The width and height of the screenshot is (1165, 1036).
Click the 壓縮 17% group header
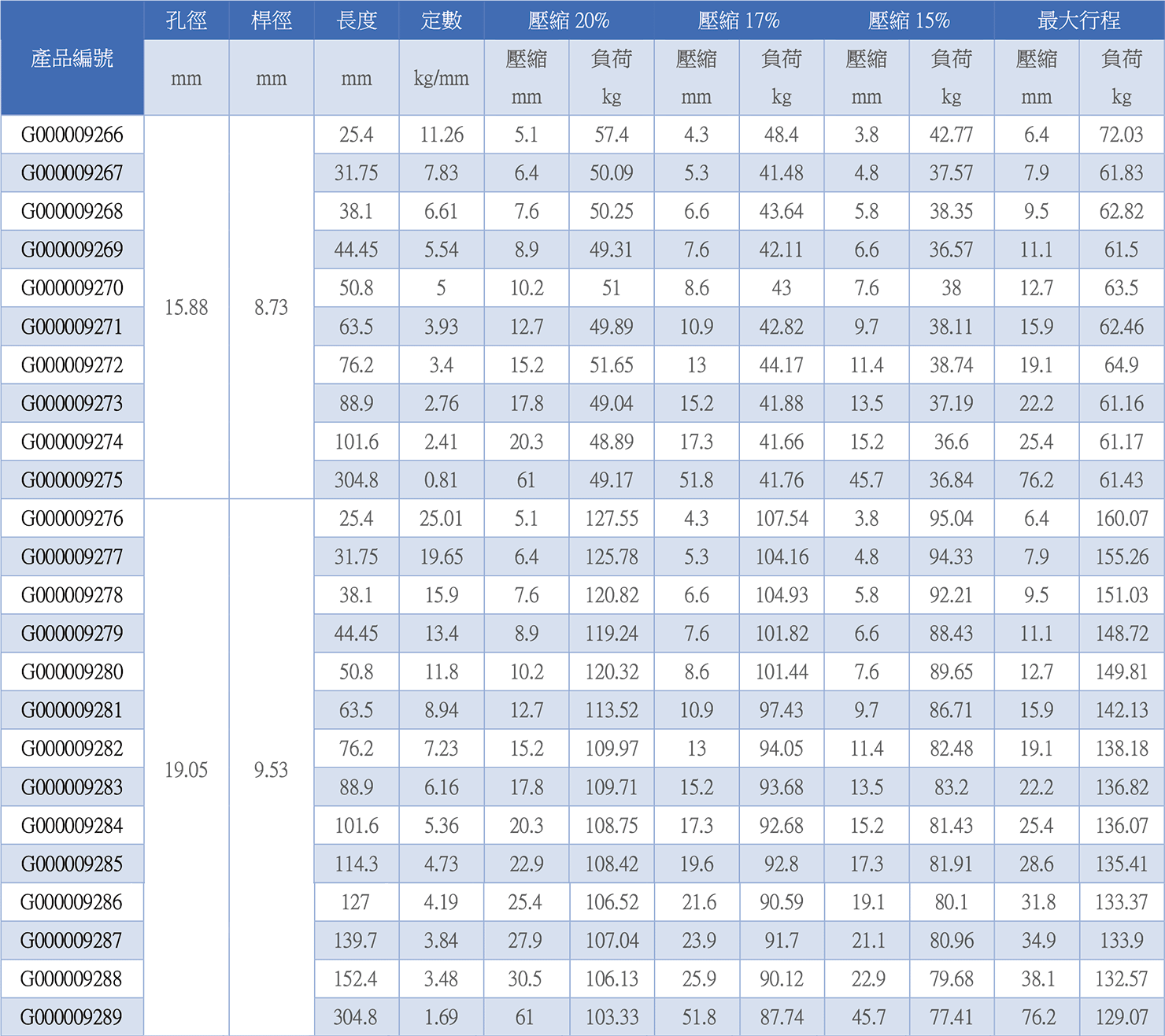coord(739,20)
